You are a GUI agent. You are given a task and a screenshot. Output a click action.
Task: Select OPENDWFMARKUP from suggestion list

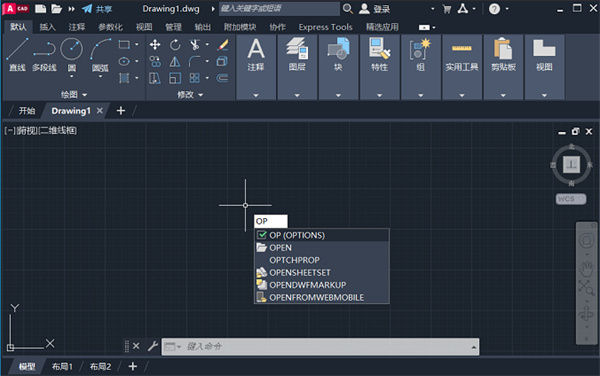(x=322, y=285)
